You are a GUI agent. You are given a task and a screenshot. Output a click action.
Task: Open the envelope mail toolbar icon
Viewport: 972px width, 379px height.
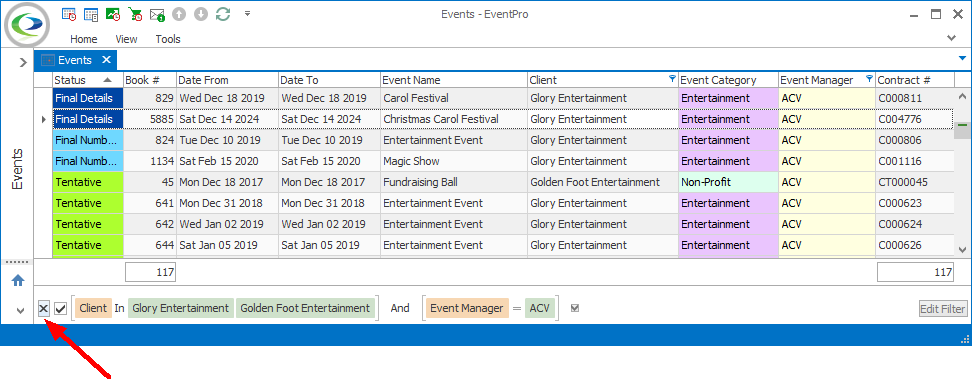[x=157, y=14]
